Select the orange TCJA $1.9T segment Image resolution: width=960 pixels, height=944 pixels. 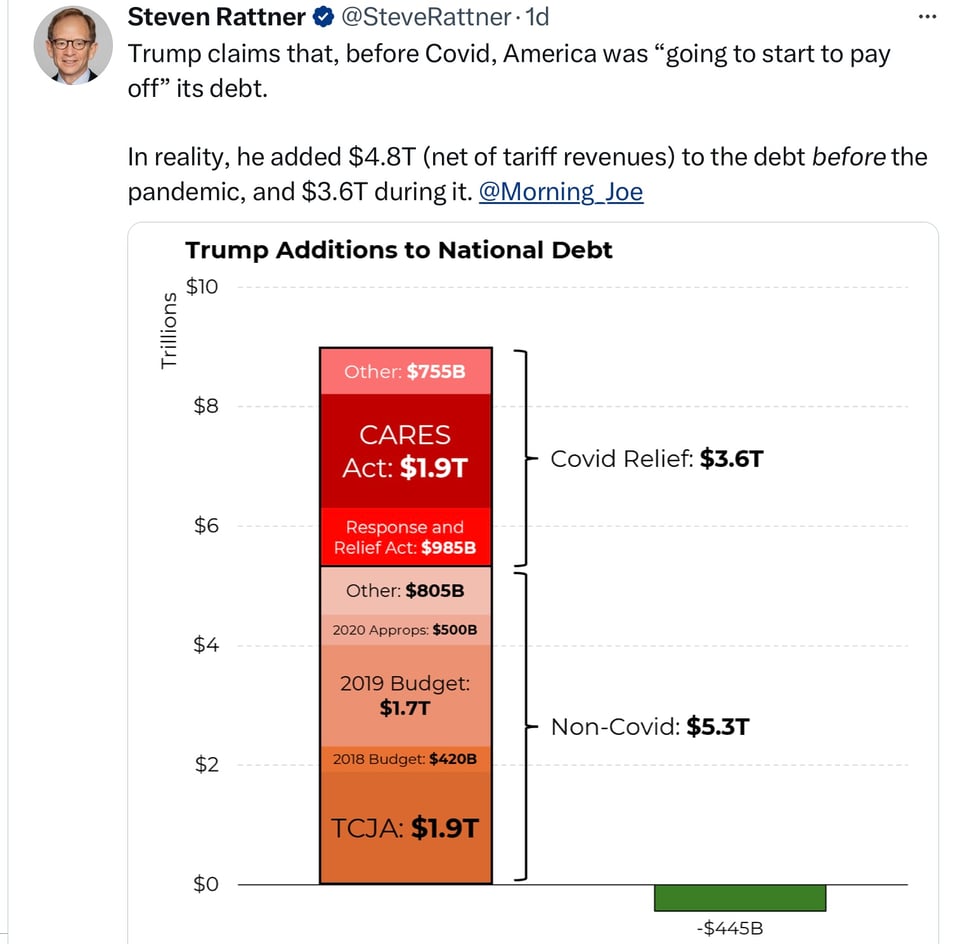click(405, 828)
